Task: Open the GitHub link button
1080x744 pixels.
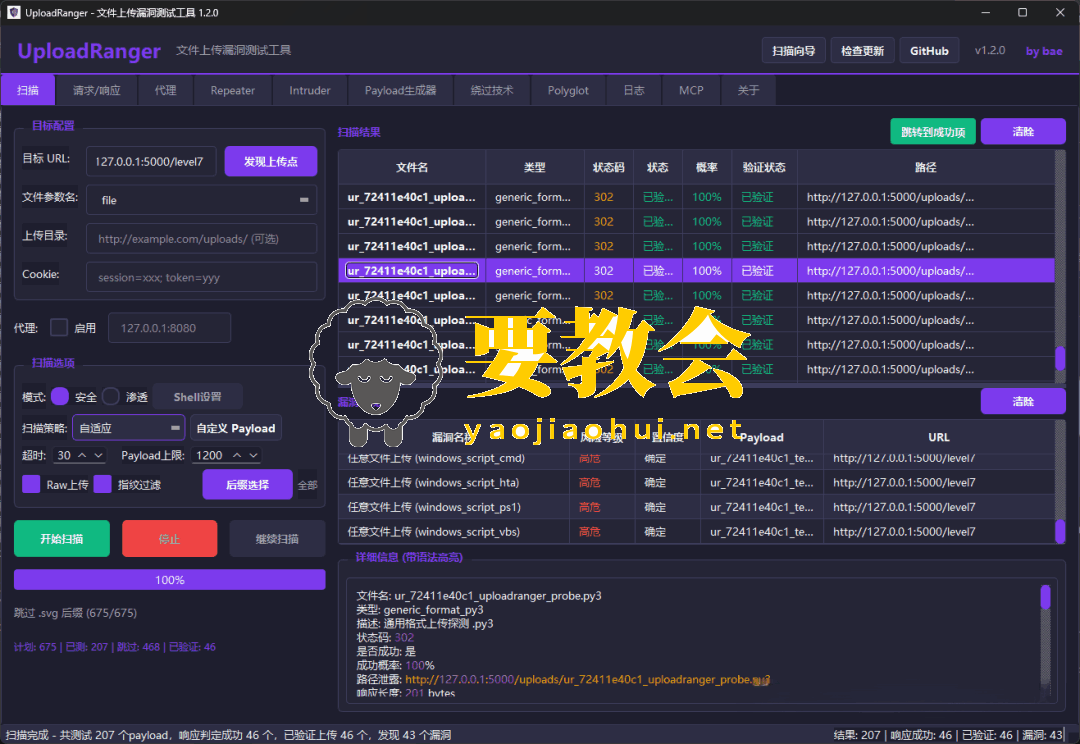Action: click(929, 50)
